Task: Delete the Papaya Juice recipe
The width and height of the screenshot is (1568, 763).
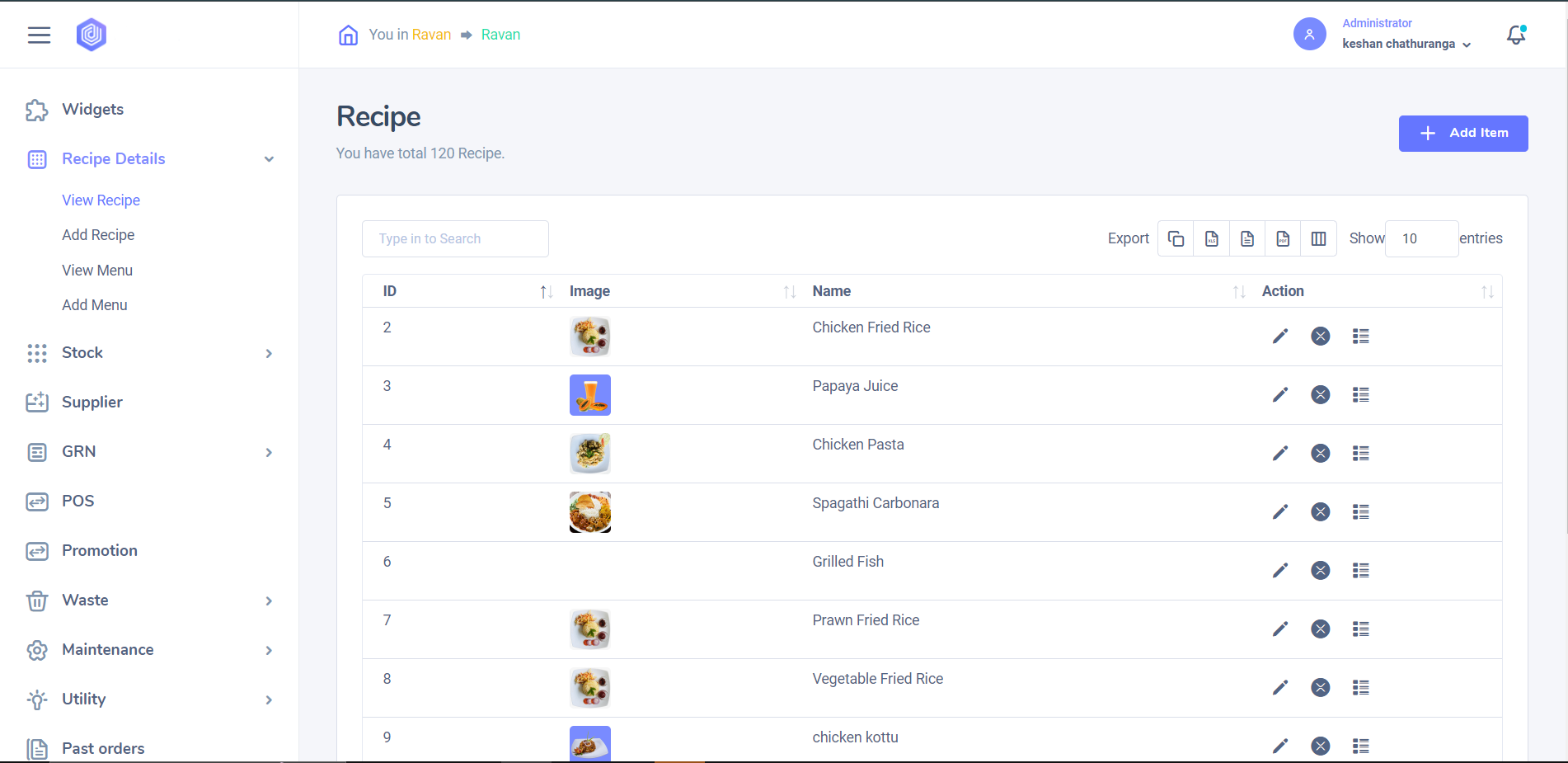Action: pos(1320,394)
